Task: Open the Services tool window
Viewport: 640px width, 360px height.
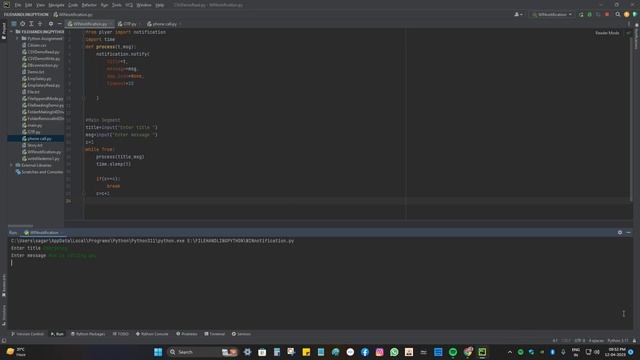Action: tap(241, 334)
